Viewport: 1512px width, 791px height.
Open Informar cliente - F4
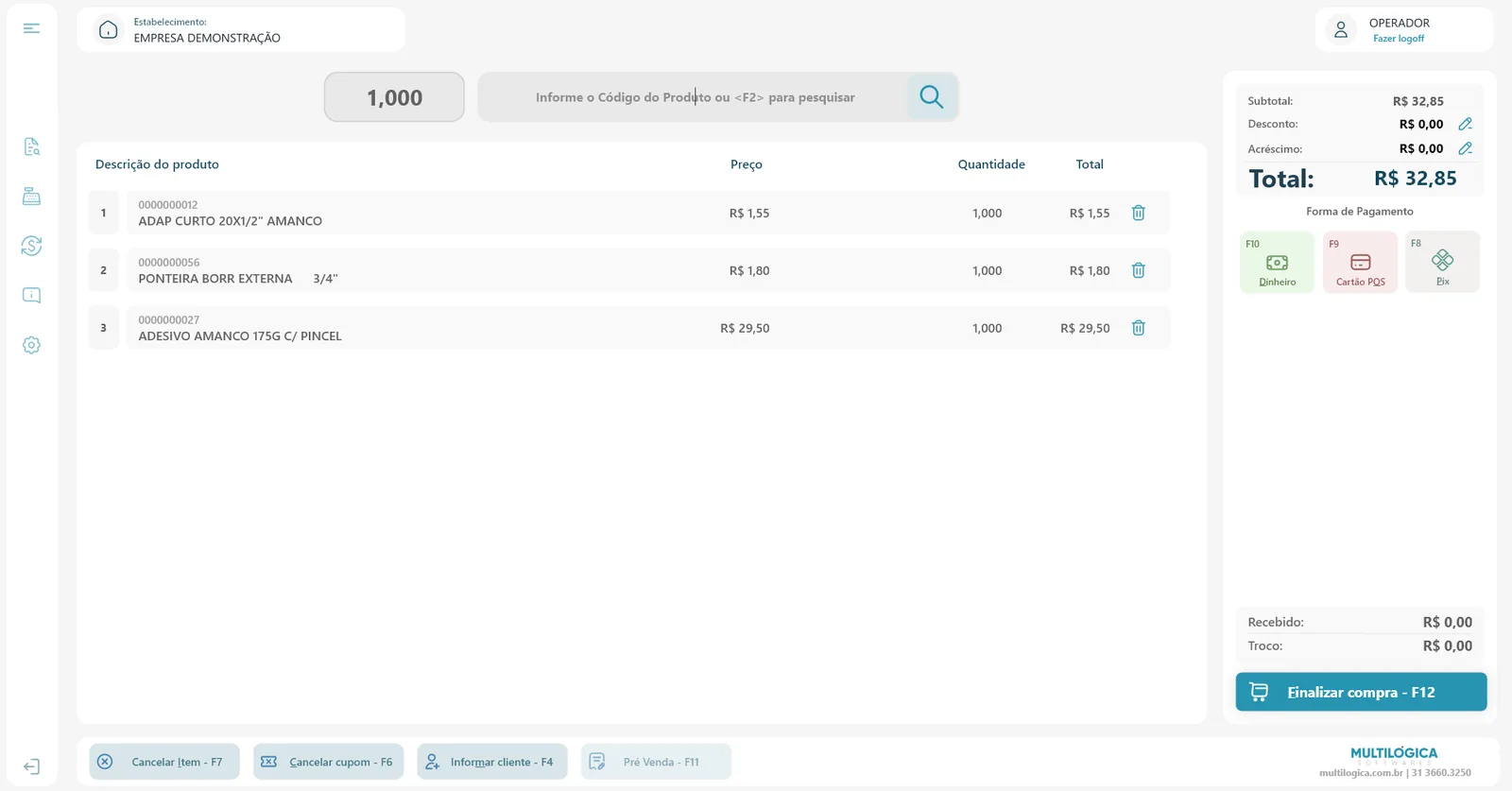492,762
